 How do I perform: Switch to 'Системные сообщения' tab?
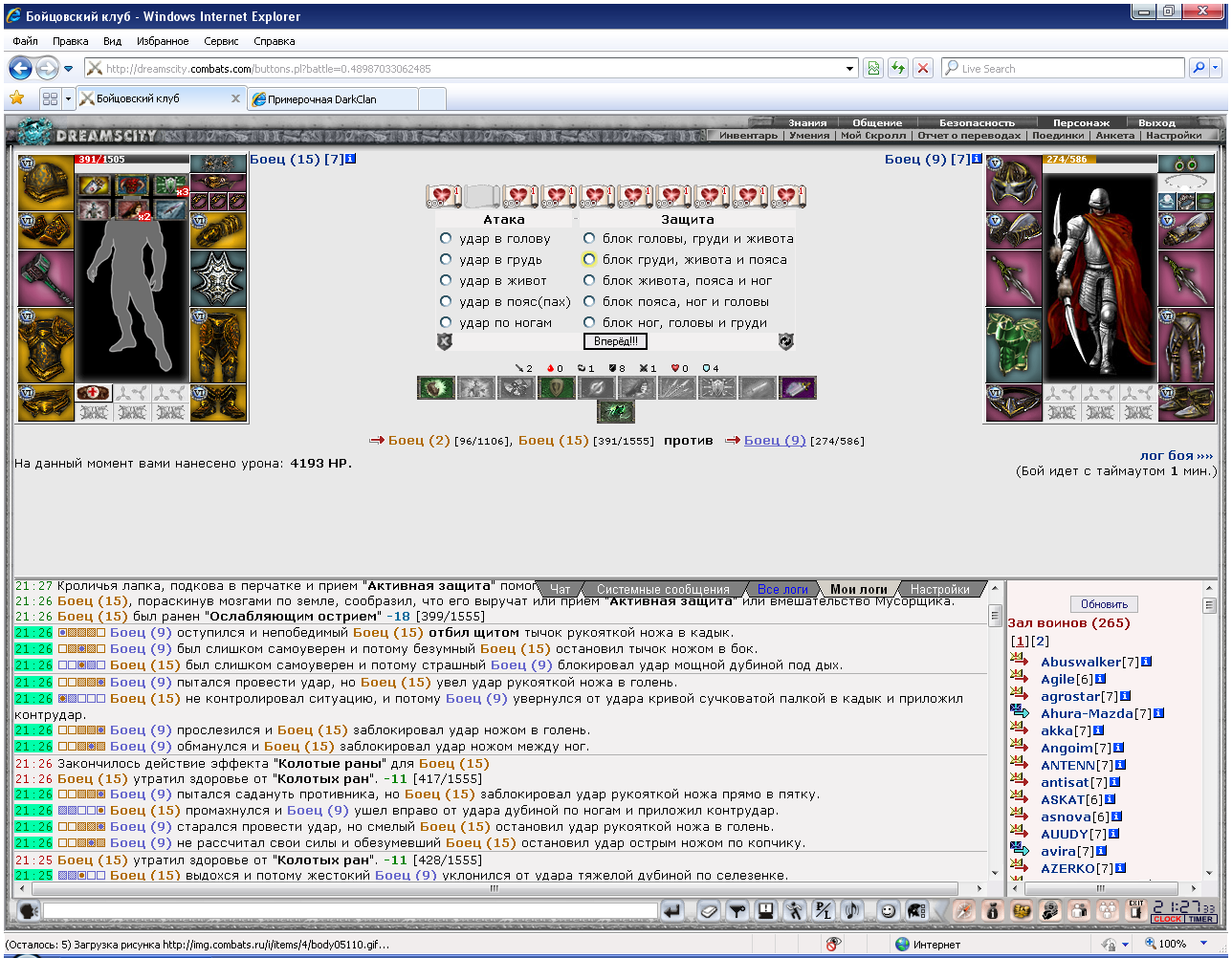pos(663,590)
